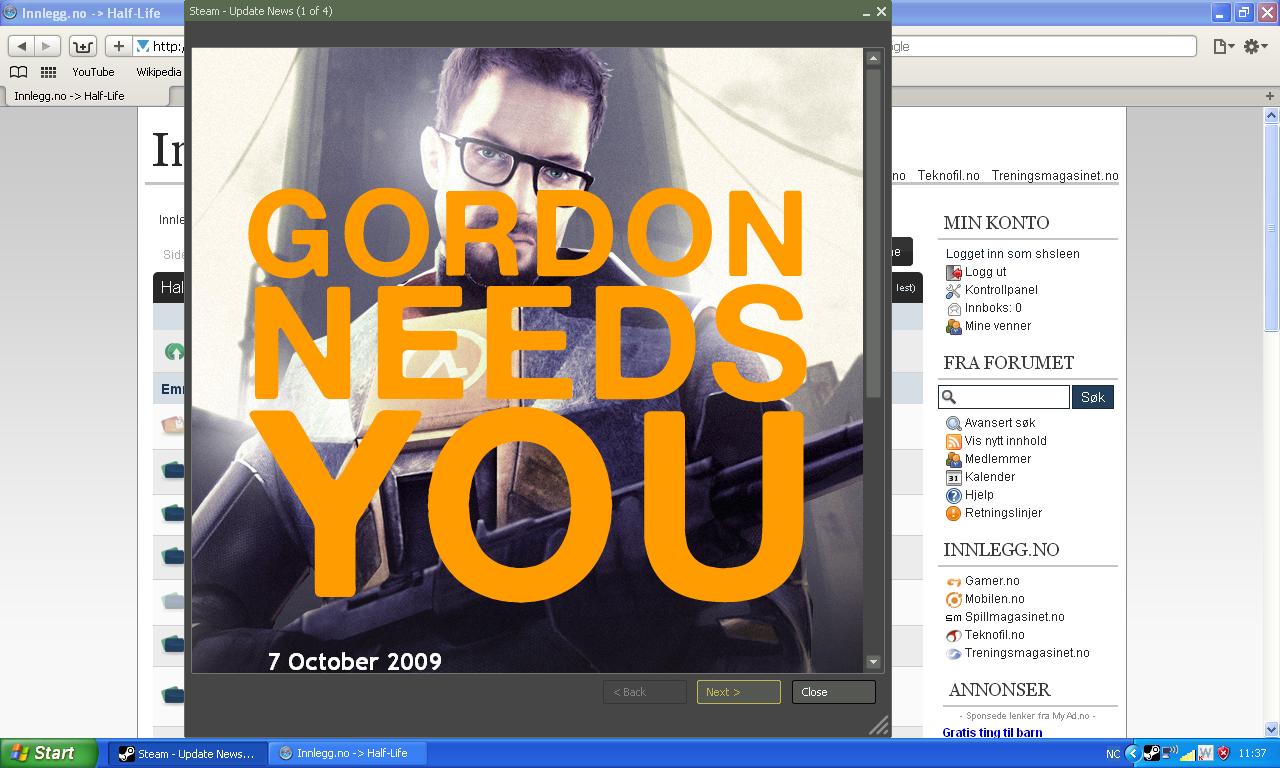The width and height of the screenshot is (1280, 768).
Task: Go forward in Safari browser history
Action: click(47, 46)
